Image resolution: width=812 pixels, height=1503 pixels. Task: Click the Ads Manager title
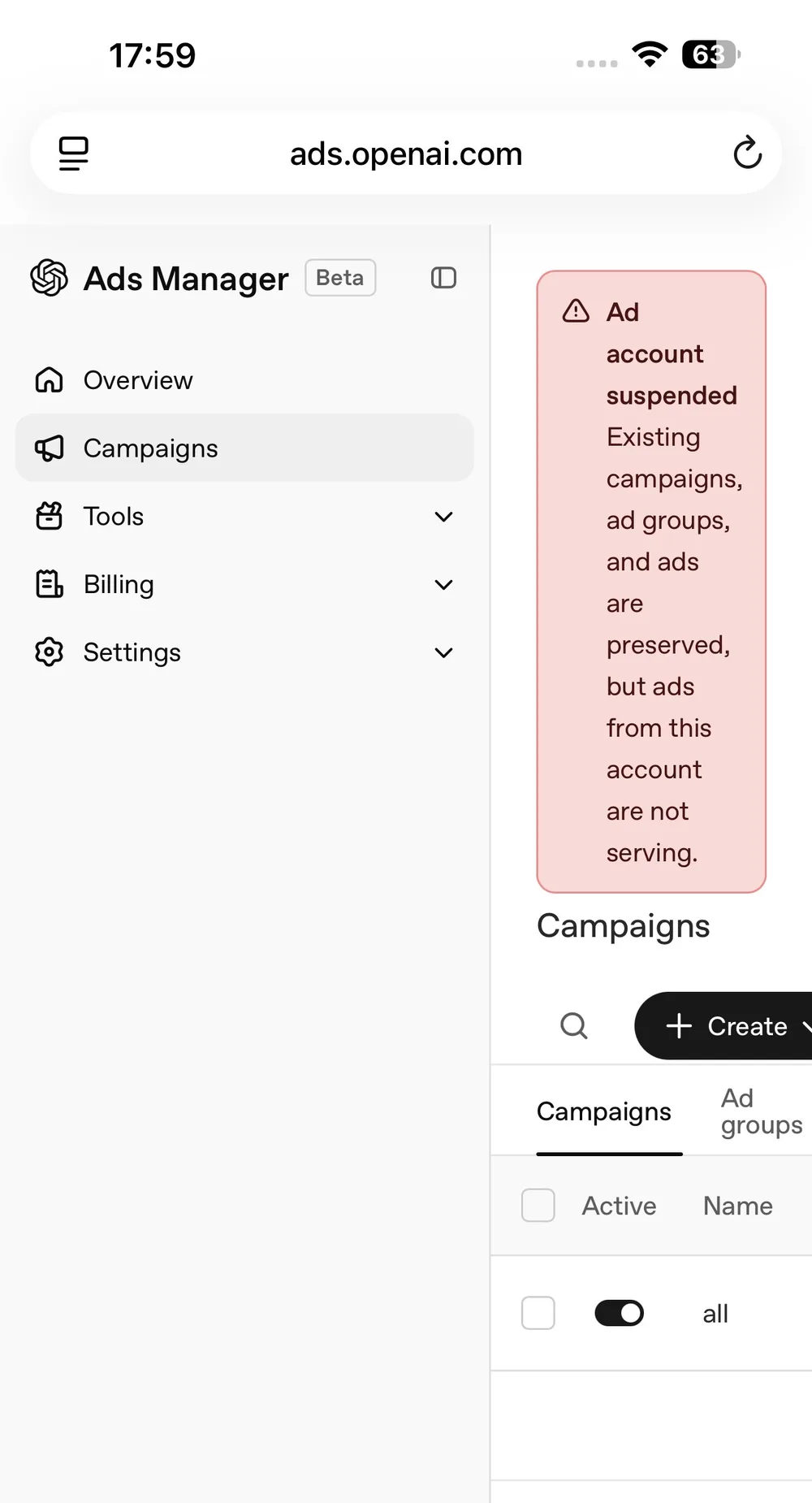click(x=186, y=279)
